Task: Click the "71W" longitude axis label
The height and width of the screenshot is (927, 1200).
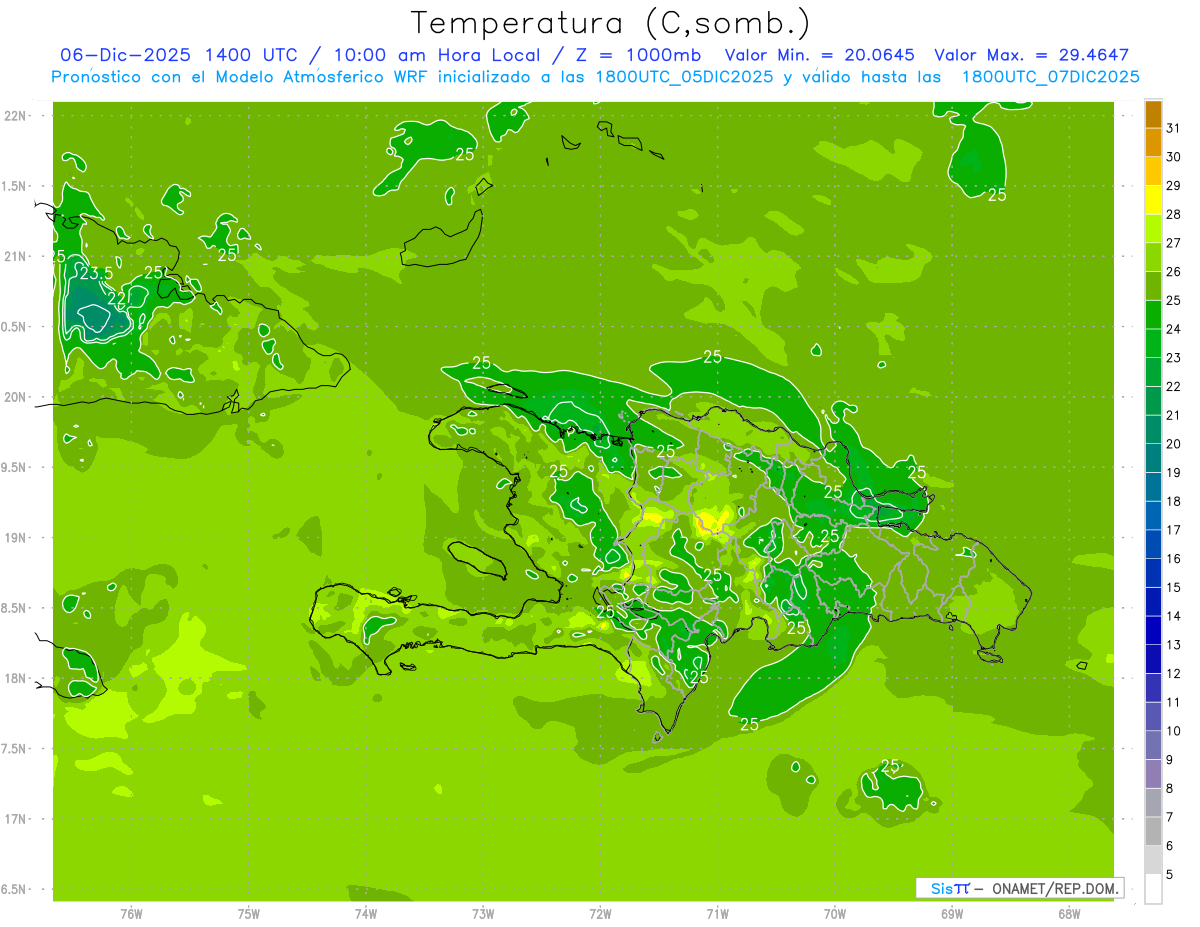Action: point(717,913)
